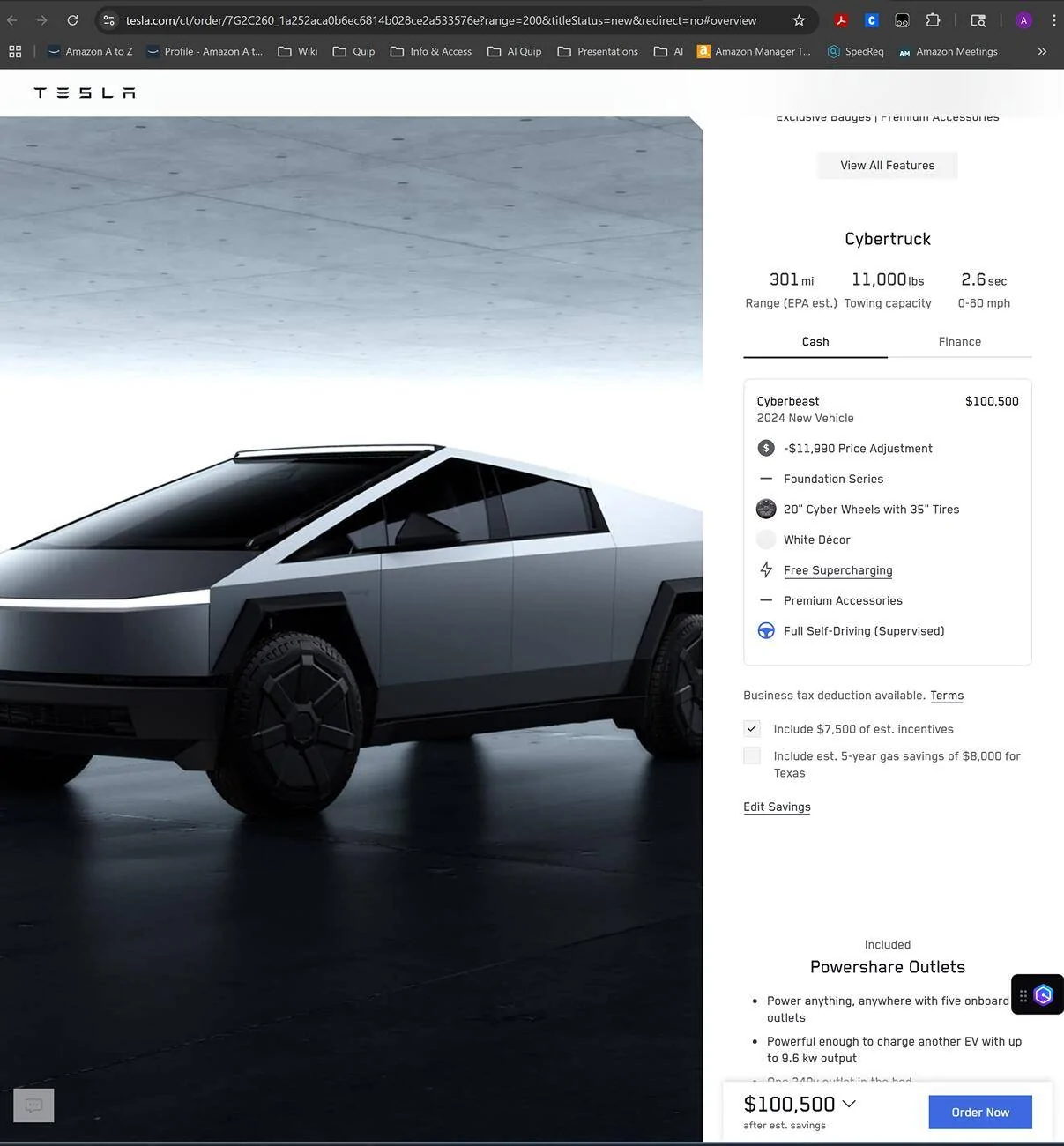Expand the $100,500 price chevron
Image resolution: width=1064 pixels, height=1146 pixels.
(849, 1104)
